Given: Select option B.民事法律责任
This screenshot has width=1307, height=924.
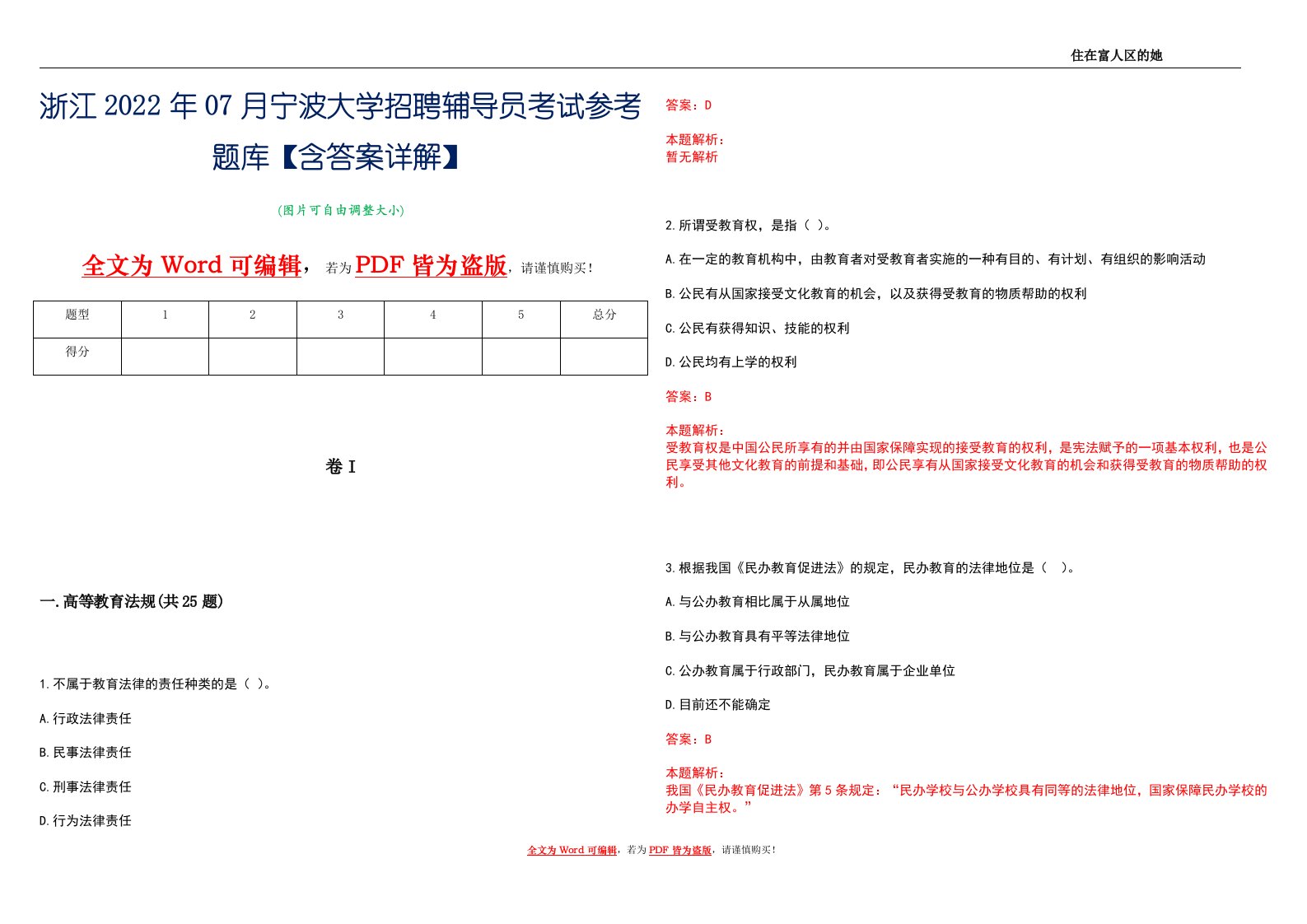Looking at the screenshot, I should 86,753.
